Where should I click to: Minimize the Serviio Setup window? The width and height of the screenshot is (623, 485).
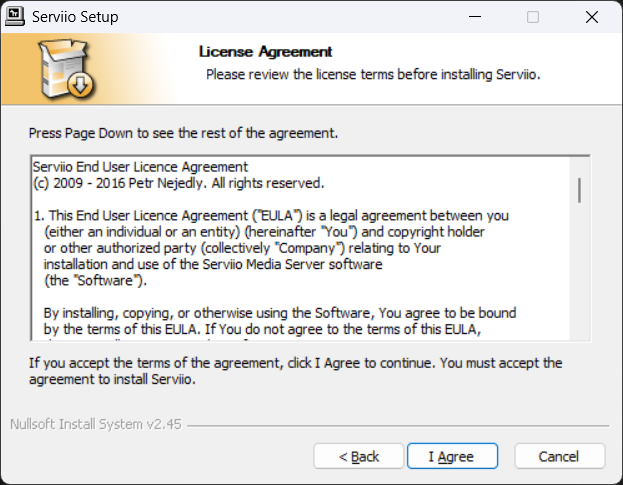click(x=475, y=17)
